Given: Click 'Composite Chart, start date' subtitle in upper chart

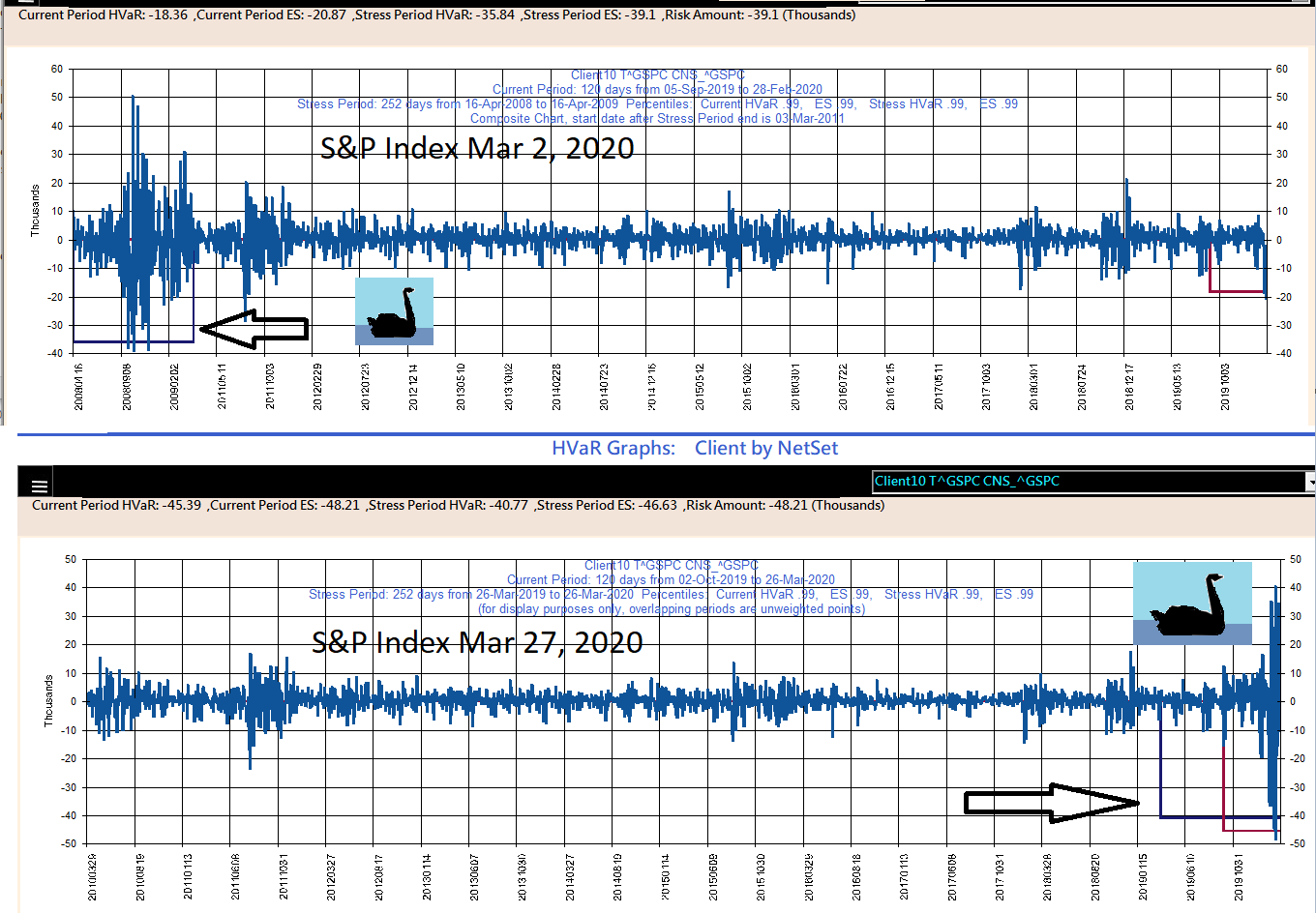Looking at the screenshot, I should point(657,118).
